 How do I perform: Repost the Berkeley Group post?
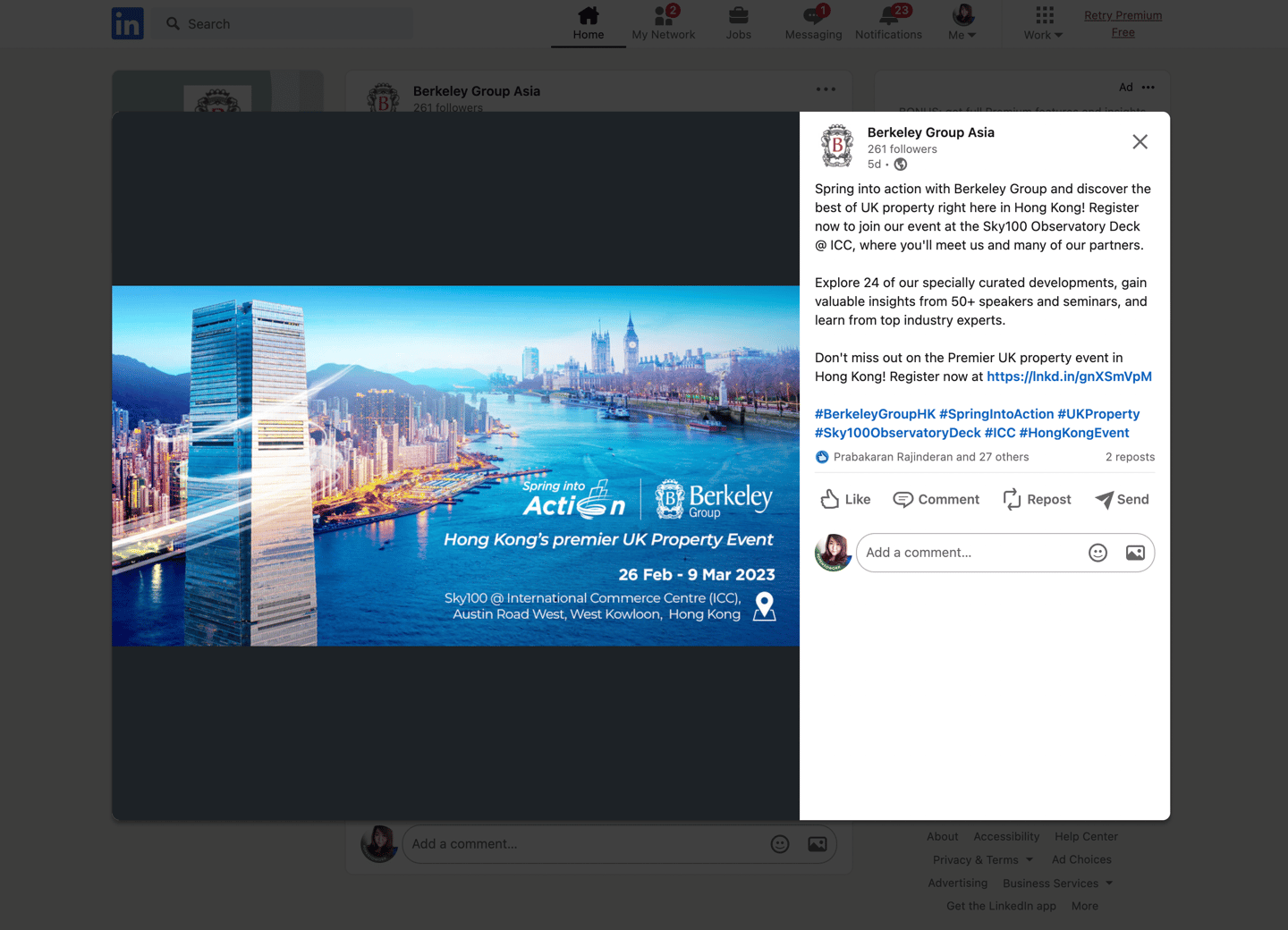coord(1037,499)
